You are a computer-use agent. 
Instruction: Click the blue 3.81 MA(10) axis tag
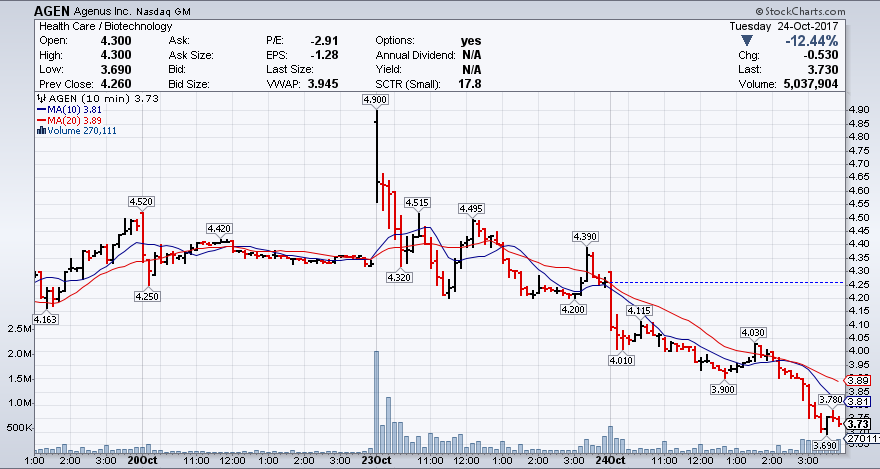pyautogui.click(x=859, y=401)
